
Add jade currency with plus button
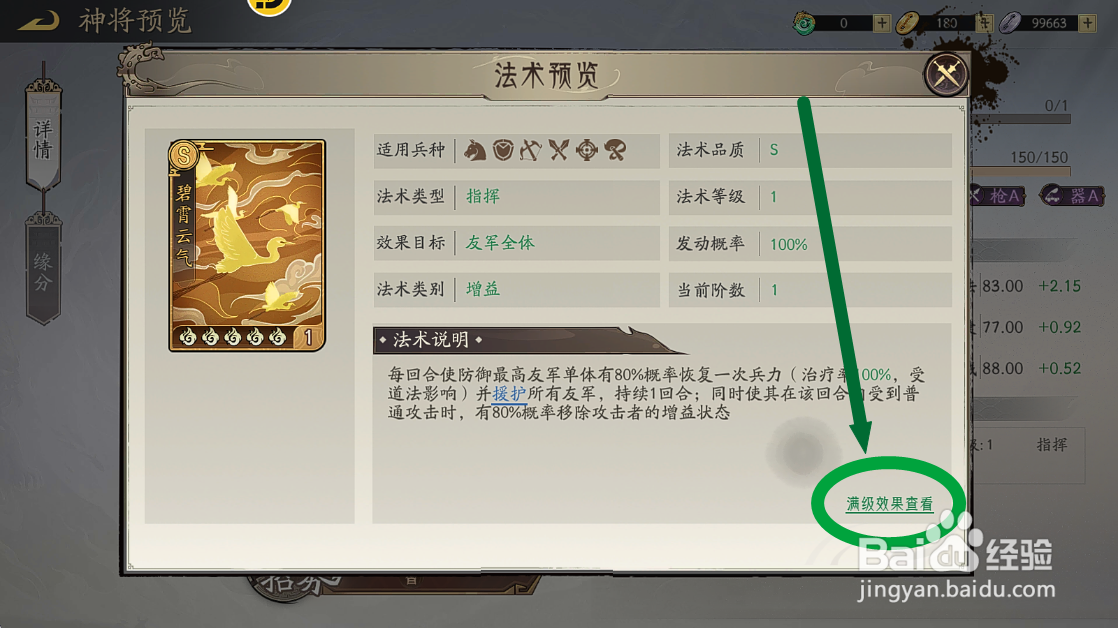click(x=882, y=23)
